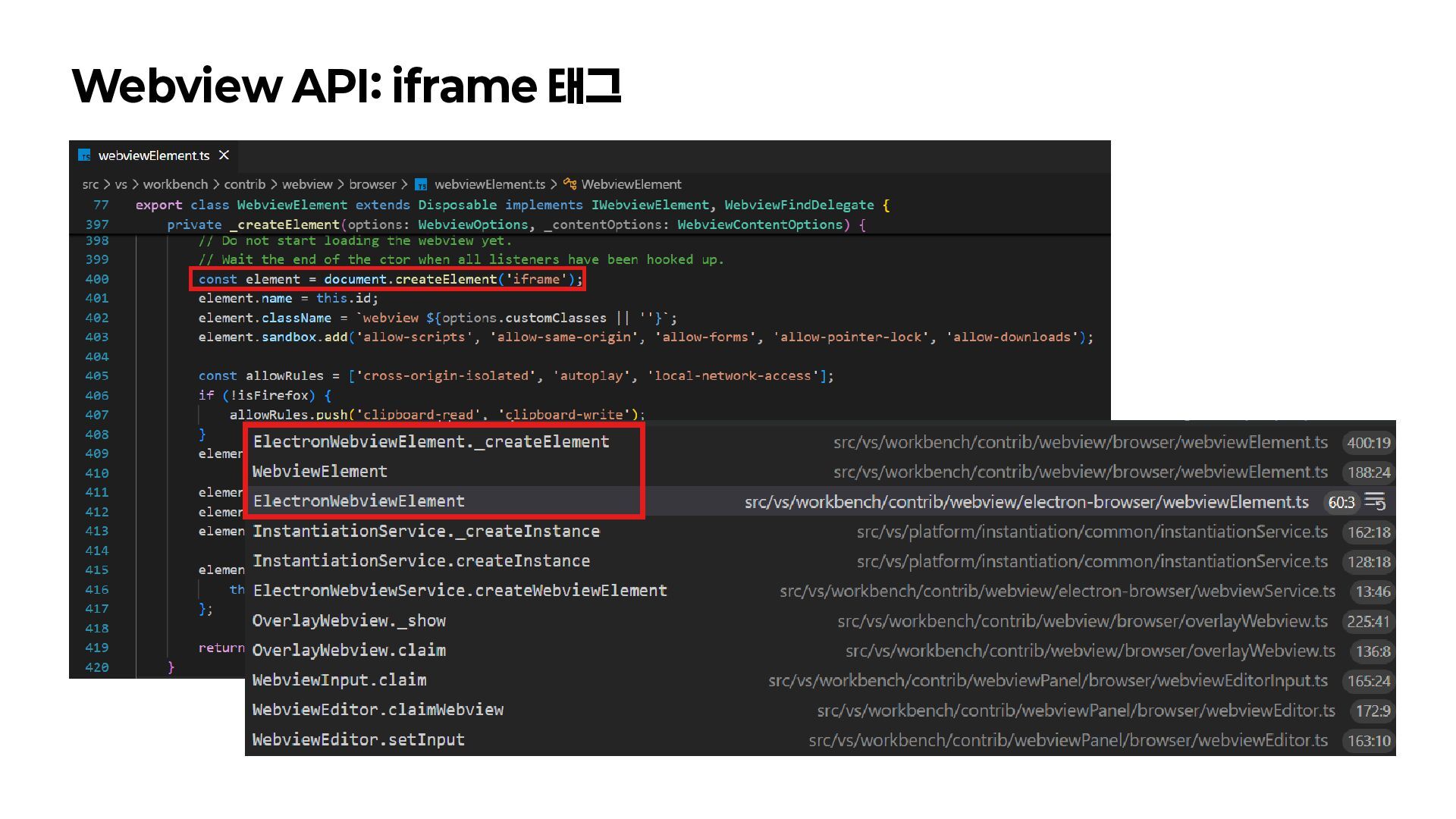The image size is (1456, 819).
Task: Select OverlayWebview._show stack frame
Action: point(349,621)
